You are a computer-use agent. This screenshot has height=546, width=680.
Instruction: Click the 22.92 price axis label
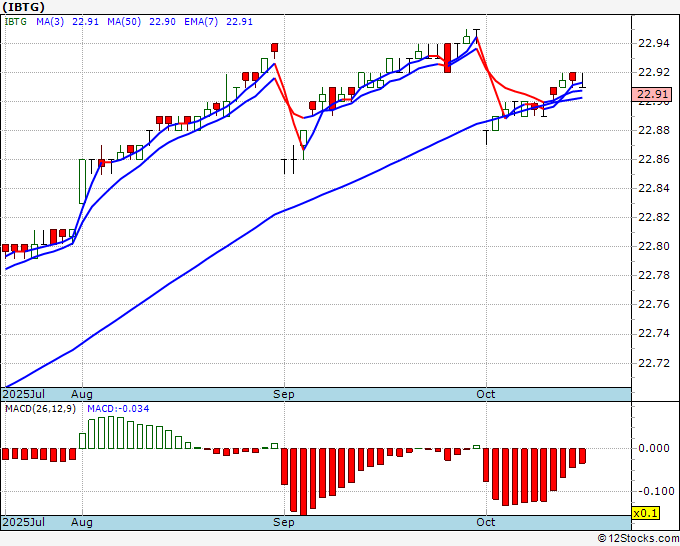coord(654,72)
